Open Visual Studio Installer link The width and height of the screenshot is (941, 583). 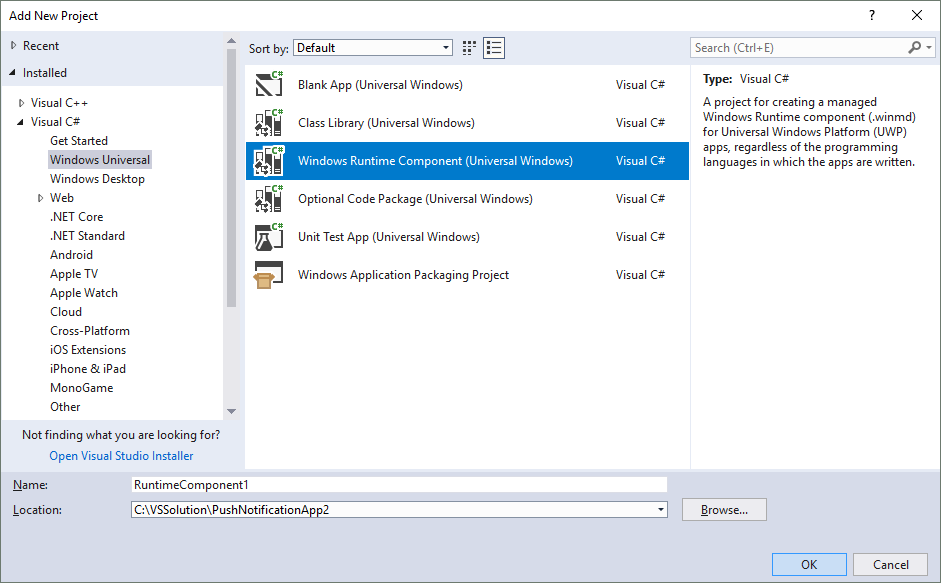click(x=121, y=456)
